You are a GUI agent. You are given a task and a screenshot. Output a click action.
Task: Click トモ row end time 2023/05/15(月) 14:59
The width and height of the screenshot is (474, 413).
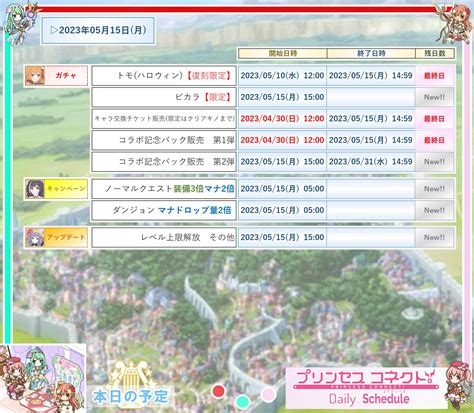click(x=371, y=76)
